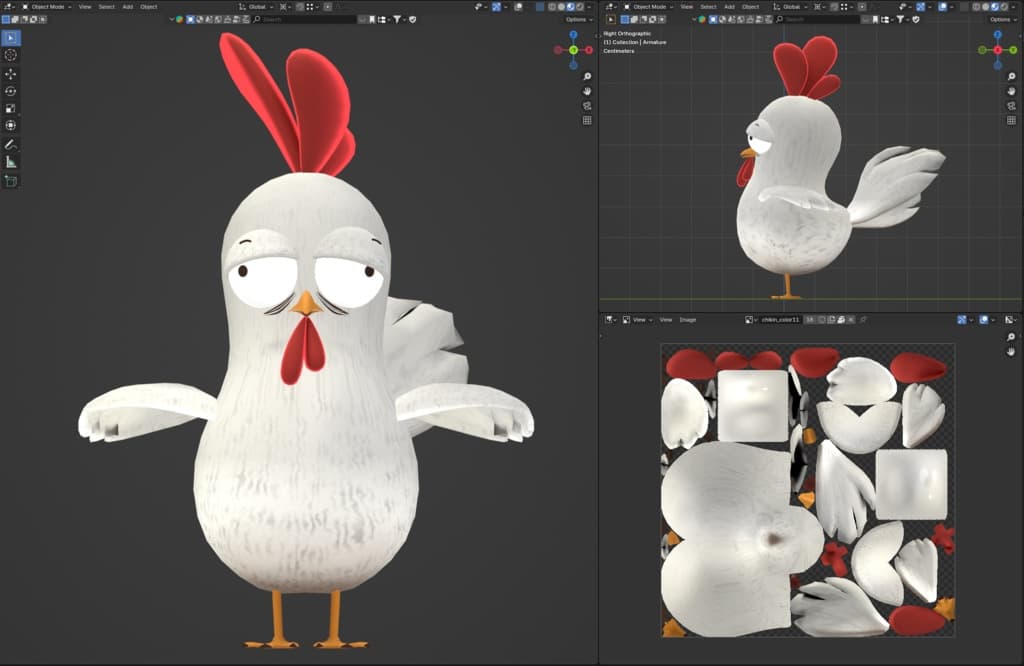Open the Select menu in right viewport
This screenshot has width=1024, height=666.
click(708, 6)
